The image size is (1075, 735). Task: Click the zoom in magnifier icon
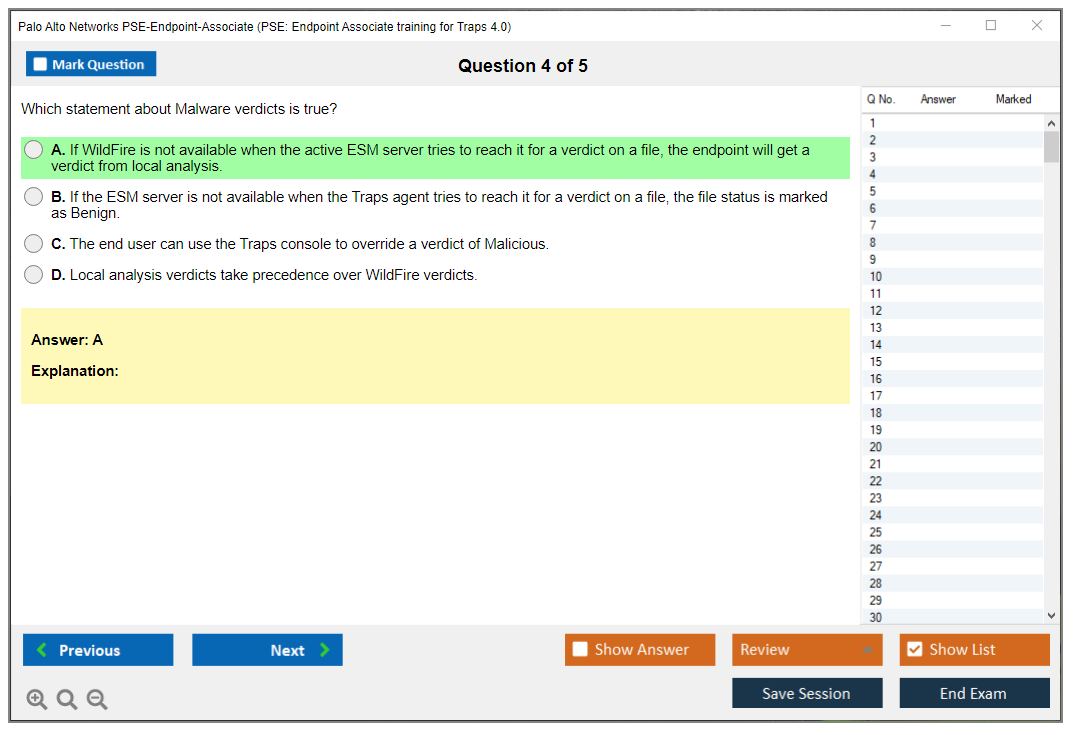tap(37, 700)
